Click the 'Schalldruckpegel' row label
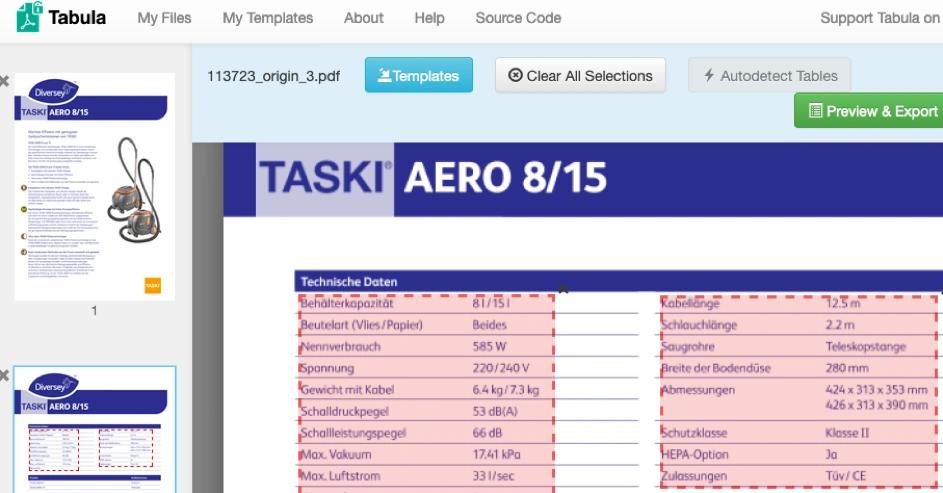 [345, 411]
